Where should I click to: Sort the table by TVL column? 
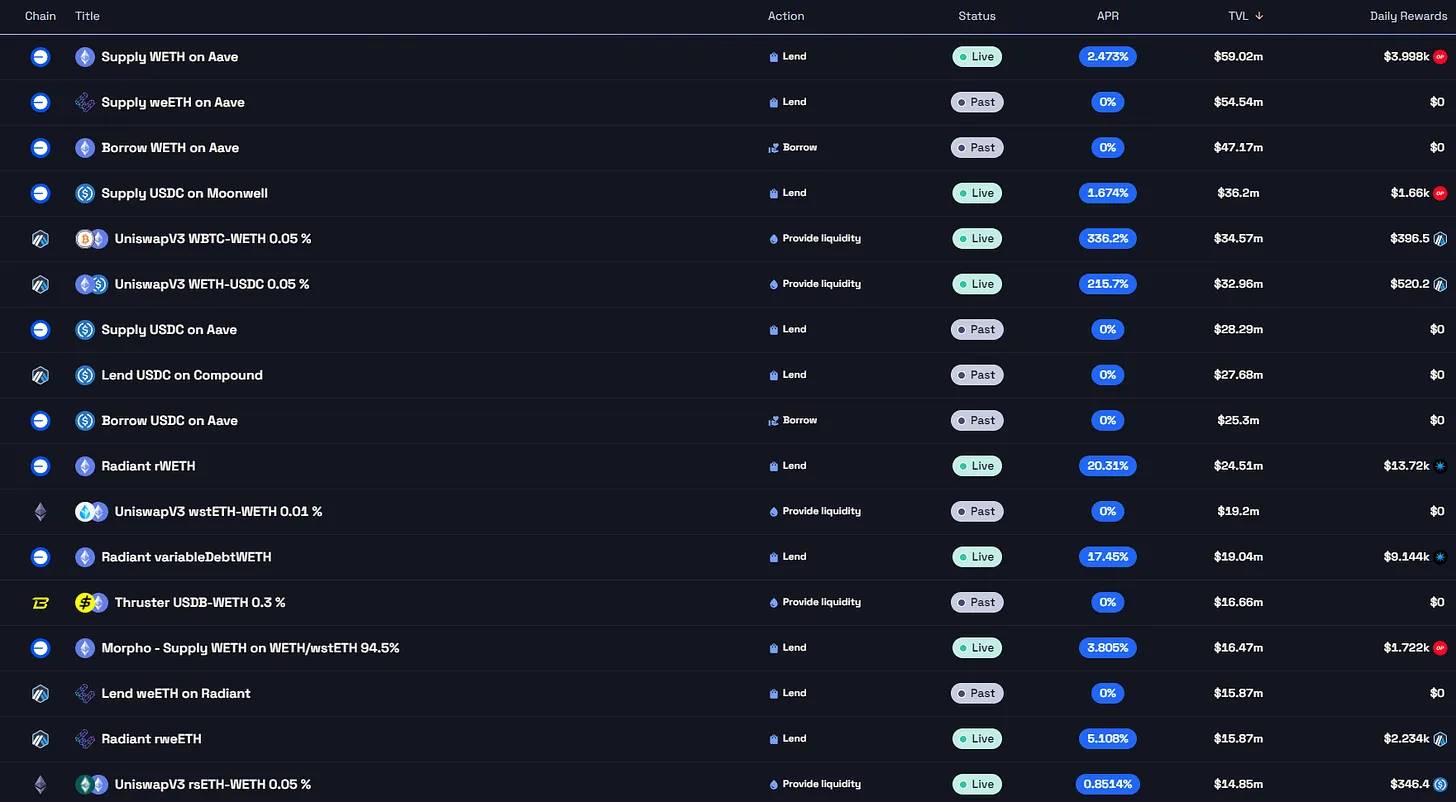[1245, 16]
